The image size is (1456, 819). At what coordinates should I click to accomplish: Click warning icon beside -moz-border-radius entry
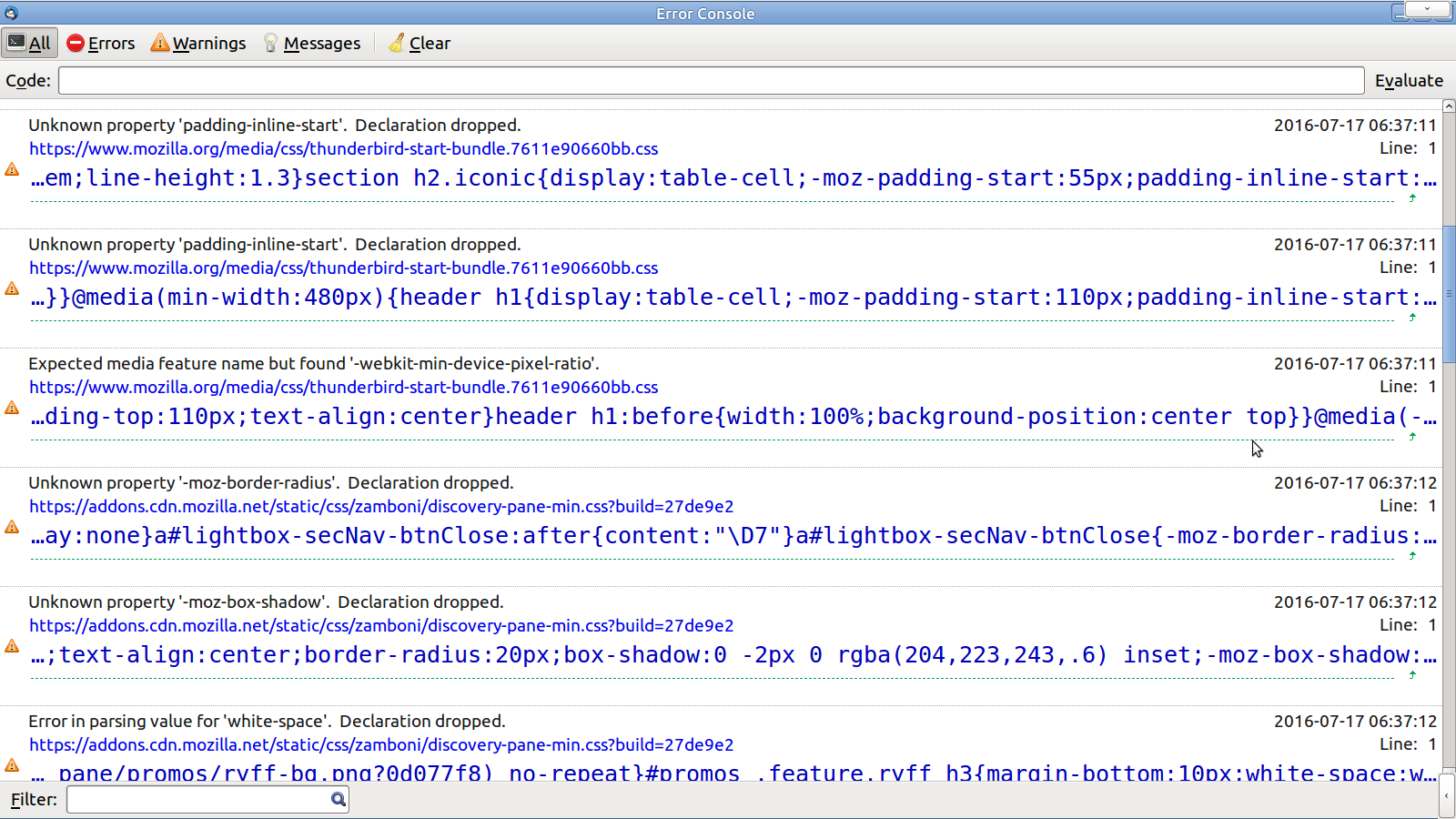12,527
